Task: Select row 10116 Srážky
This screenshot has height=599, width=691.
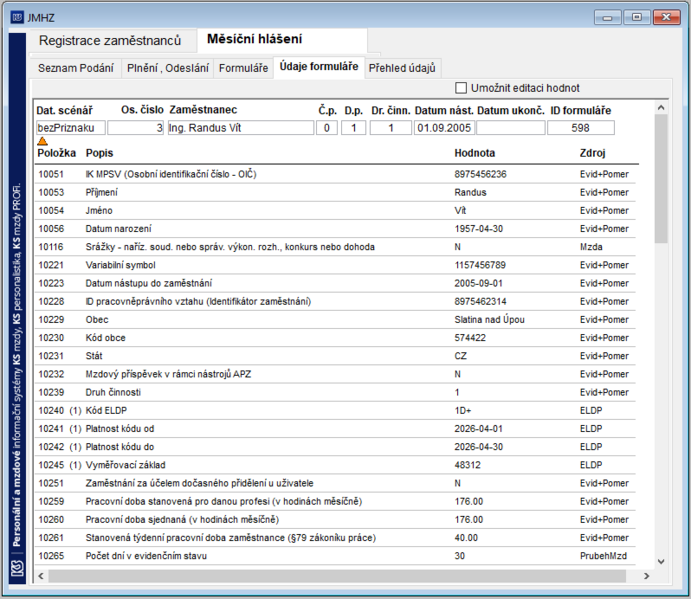Action: (335, 247)
